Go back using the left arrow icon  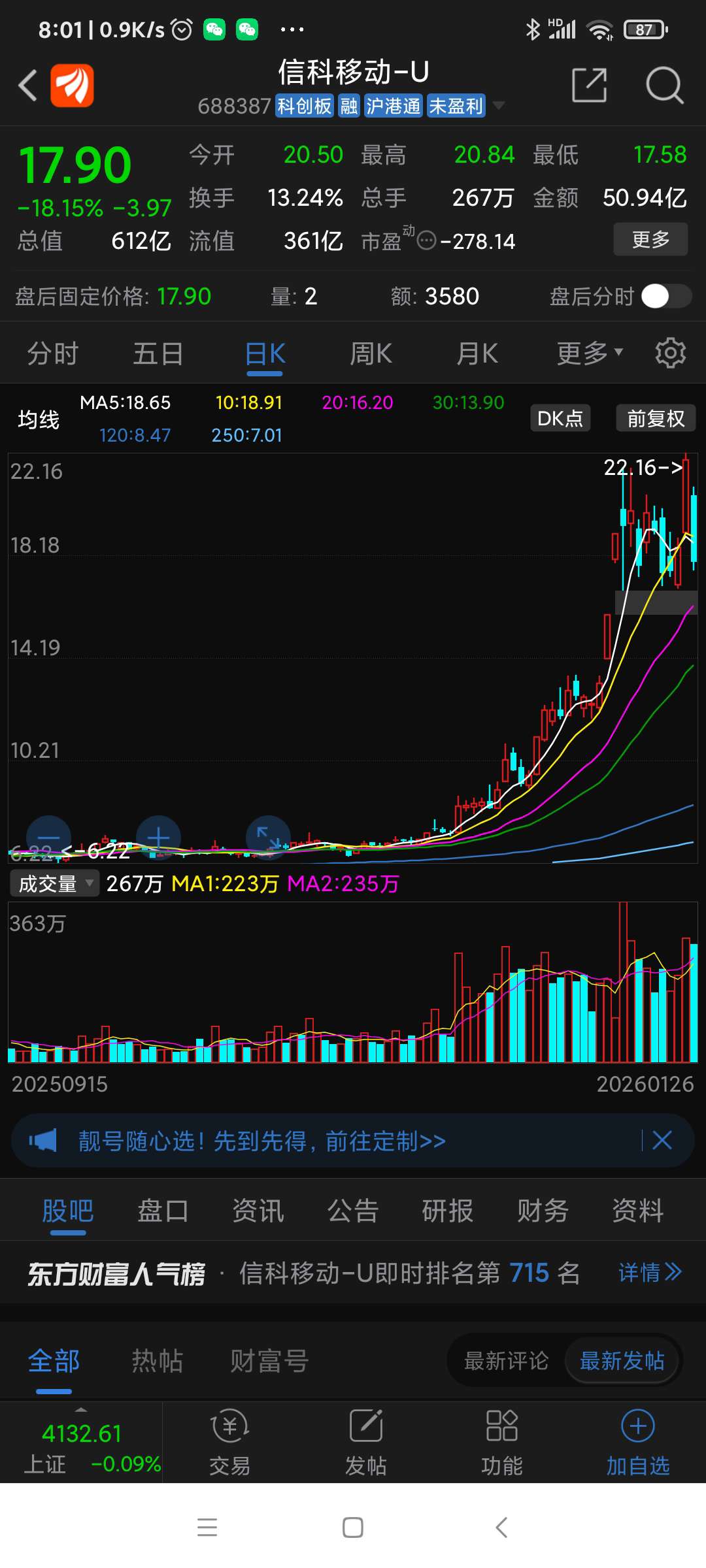[x=27, y=86]
